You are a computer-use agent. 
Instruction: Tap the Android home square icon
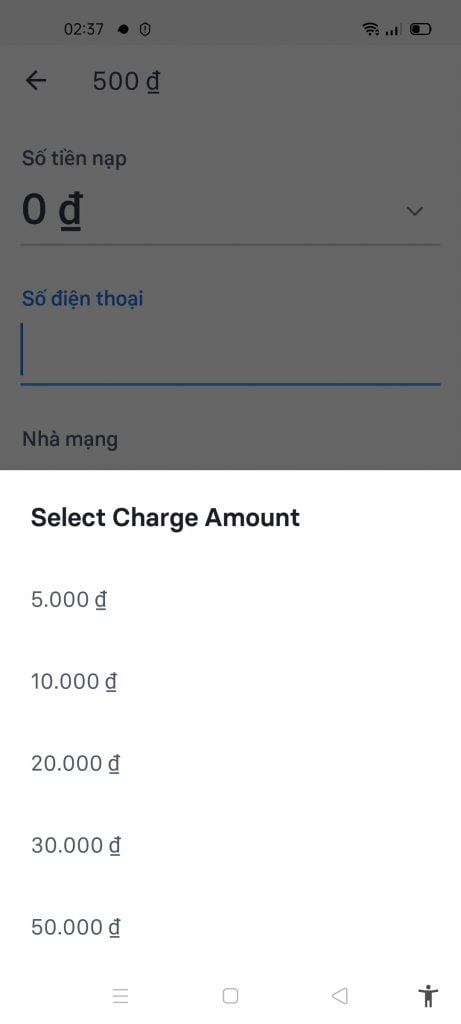coord(230,996)
